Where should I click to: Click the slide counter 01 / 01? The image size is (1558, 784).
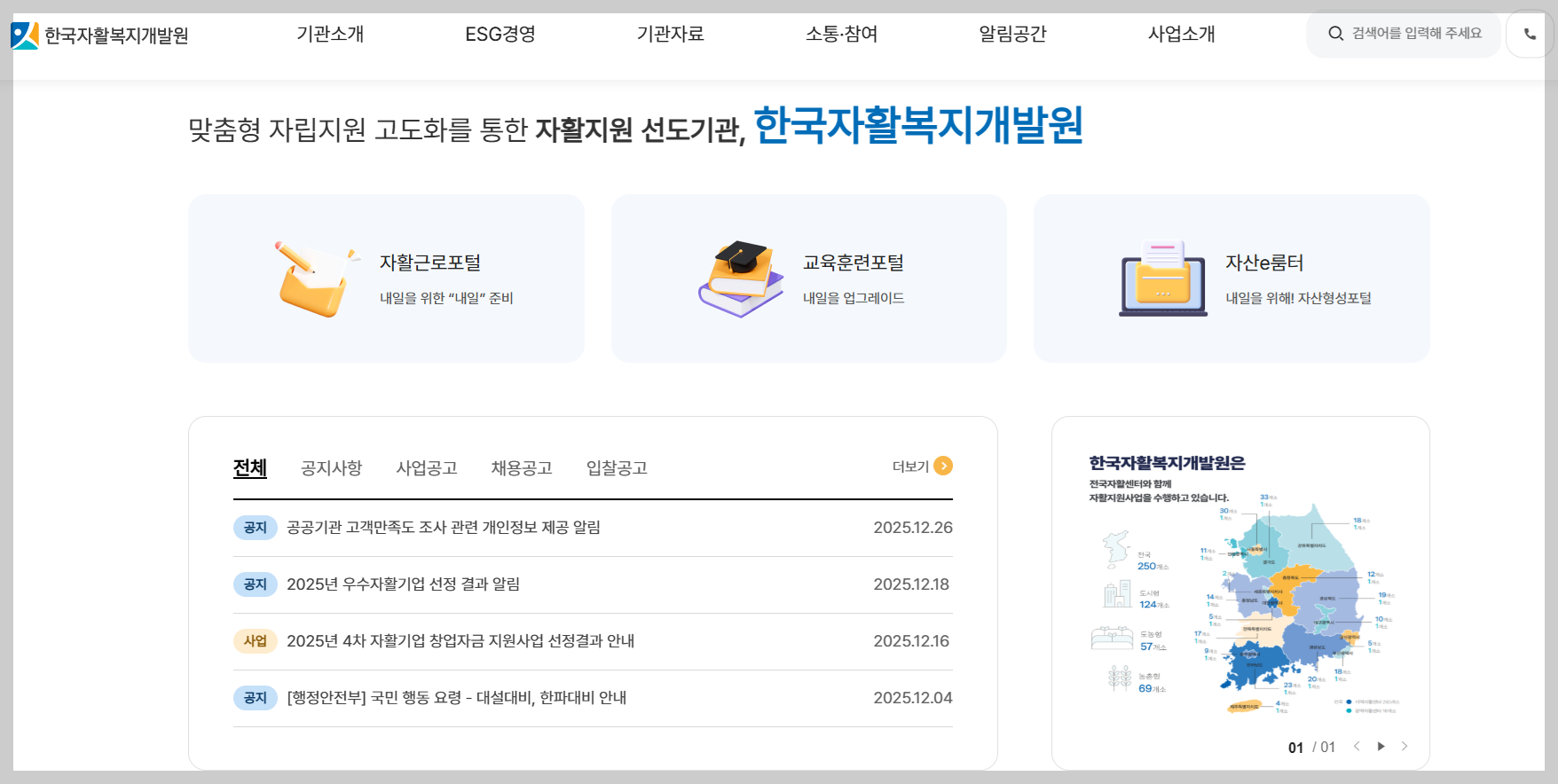click(x=1311, y=747)
